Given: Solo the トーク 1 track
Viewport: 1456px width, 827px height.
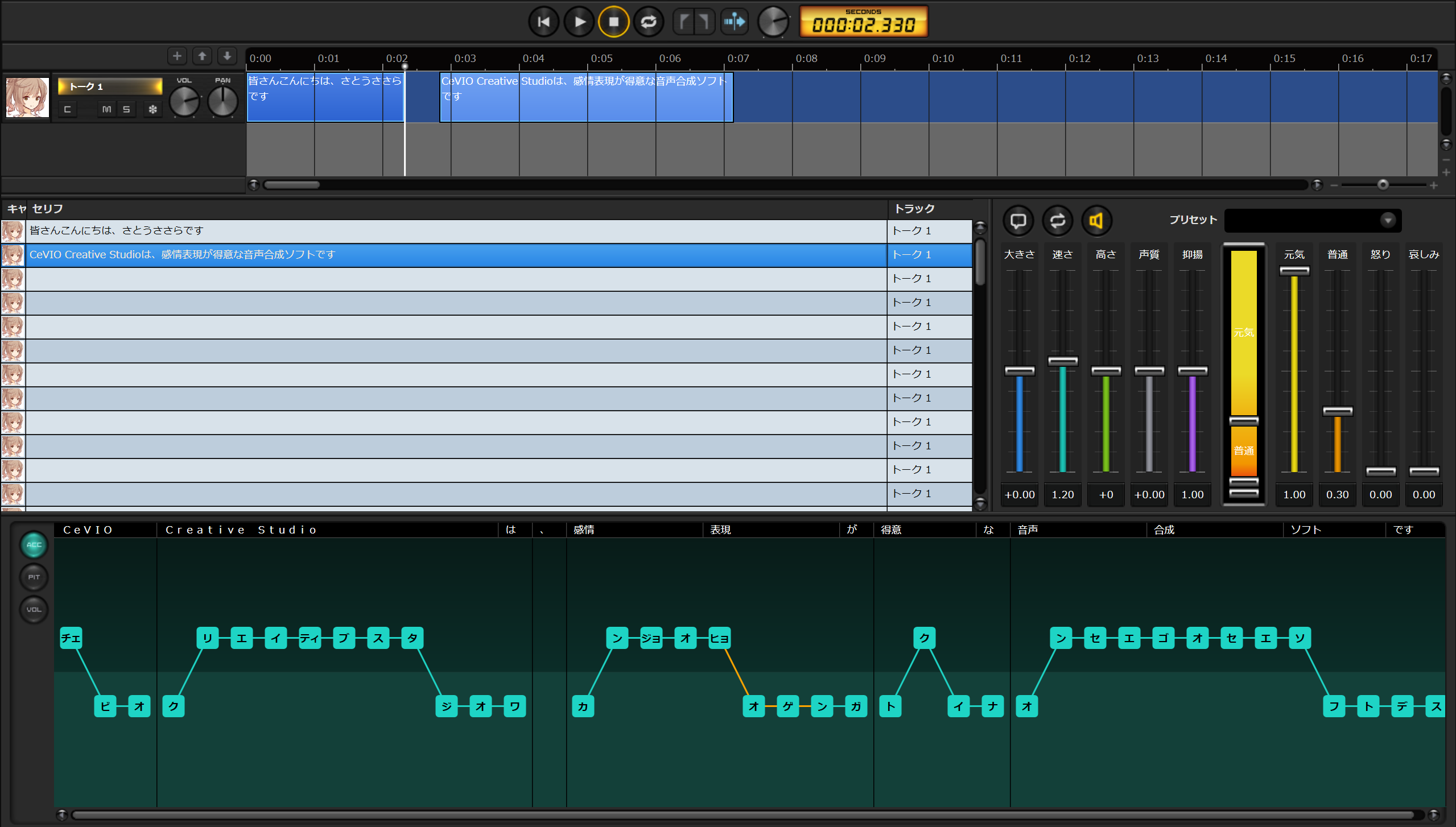Looking at the screenshot, I should pyautogui.click(x=126, y=109).
